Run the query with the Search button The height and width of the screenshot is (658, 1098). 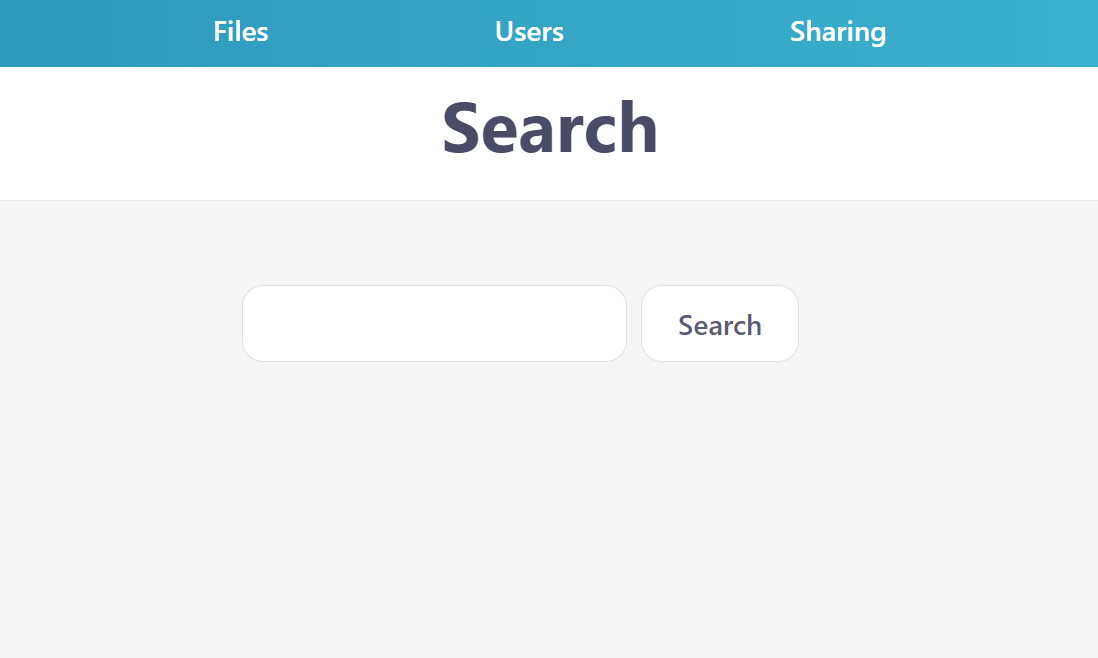pyautogui.click(x=720, y=323)
